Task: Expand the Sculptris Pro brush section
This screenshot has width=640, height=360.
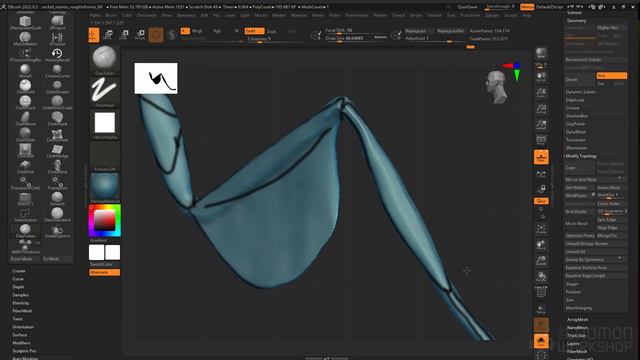Action: (24, 351)
